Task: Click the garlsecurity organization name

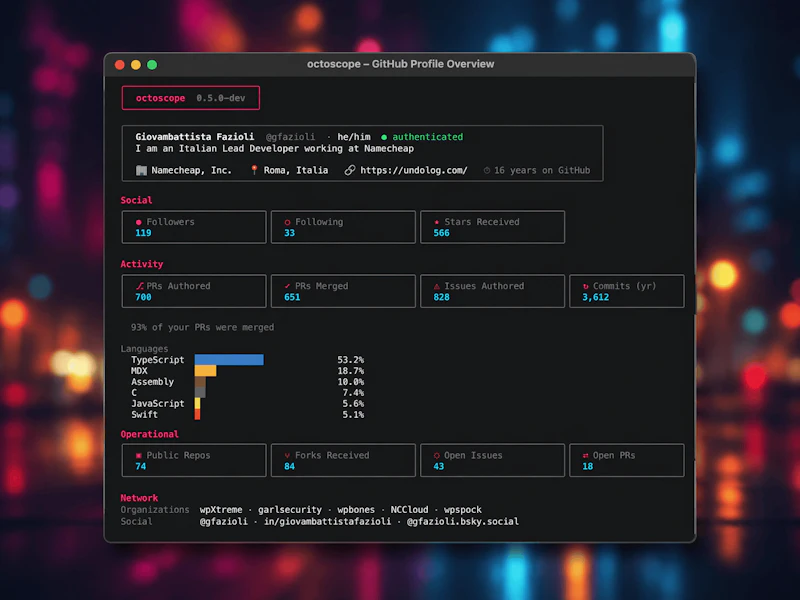Action: pos(290,510)
